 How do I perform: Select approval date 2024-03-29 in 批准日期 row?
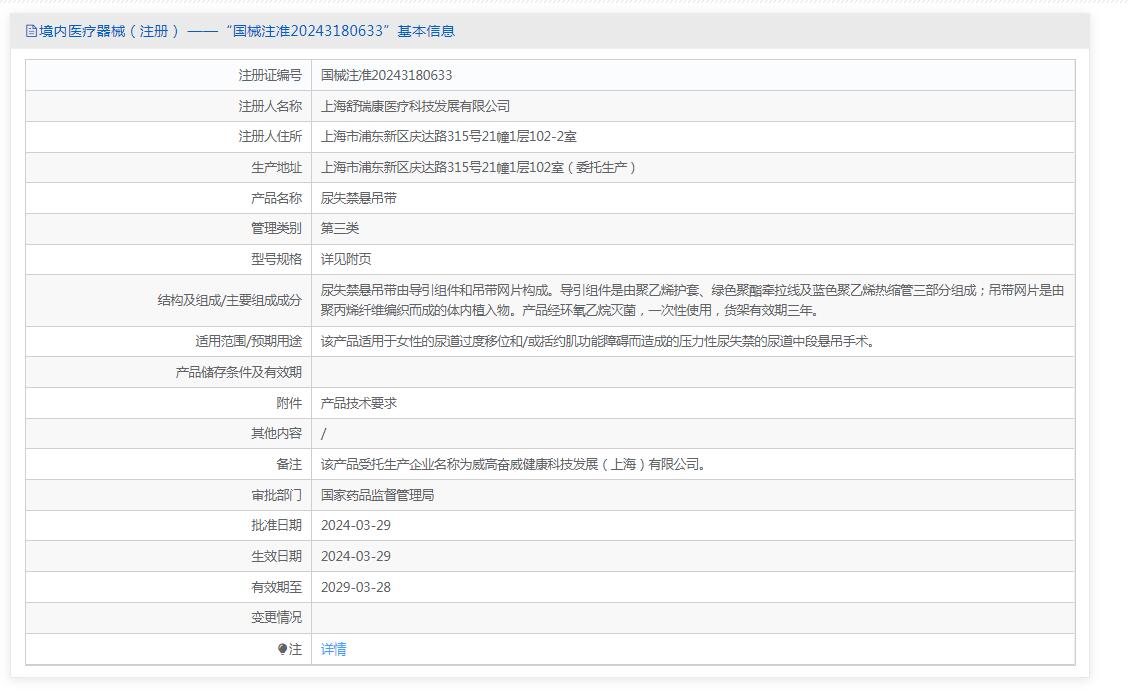pos(356,525)
